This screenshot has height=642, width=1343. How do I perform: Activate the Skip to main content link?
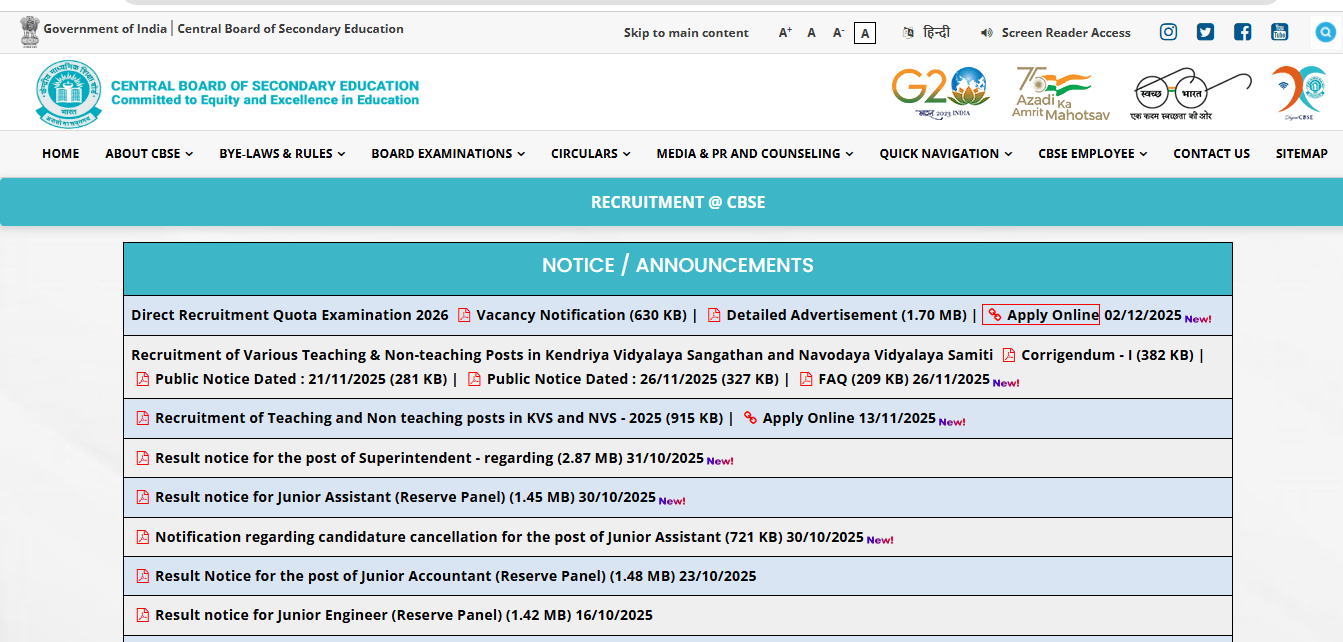(686, 32)
